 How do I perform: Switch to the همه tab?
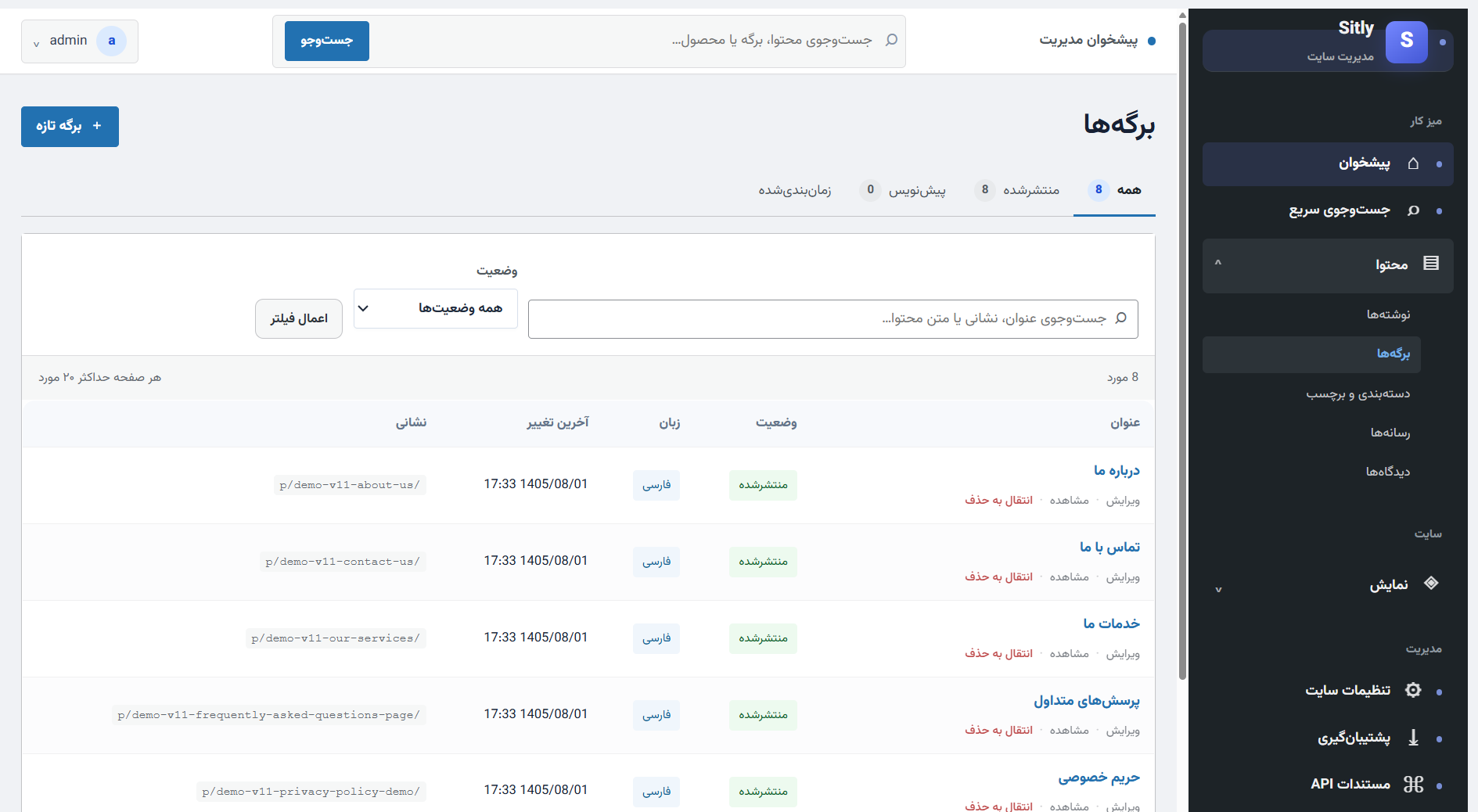(1114, 190)
